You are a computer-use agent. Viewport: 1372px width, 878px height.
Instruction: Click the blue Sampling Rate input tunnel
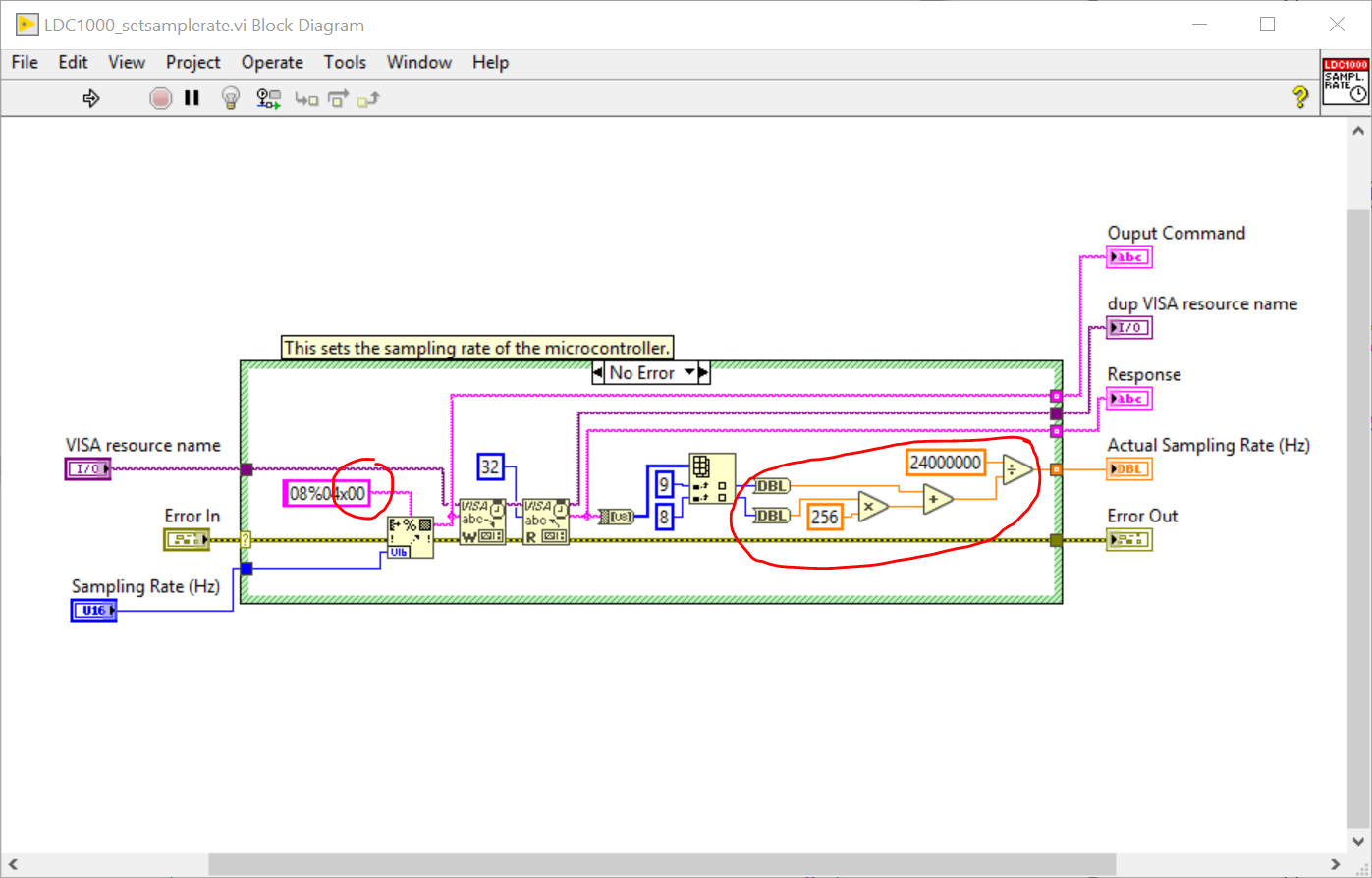(247, 568)
